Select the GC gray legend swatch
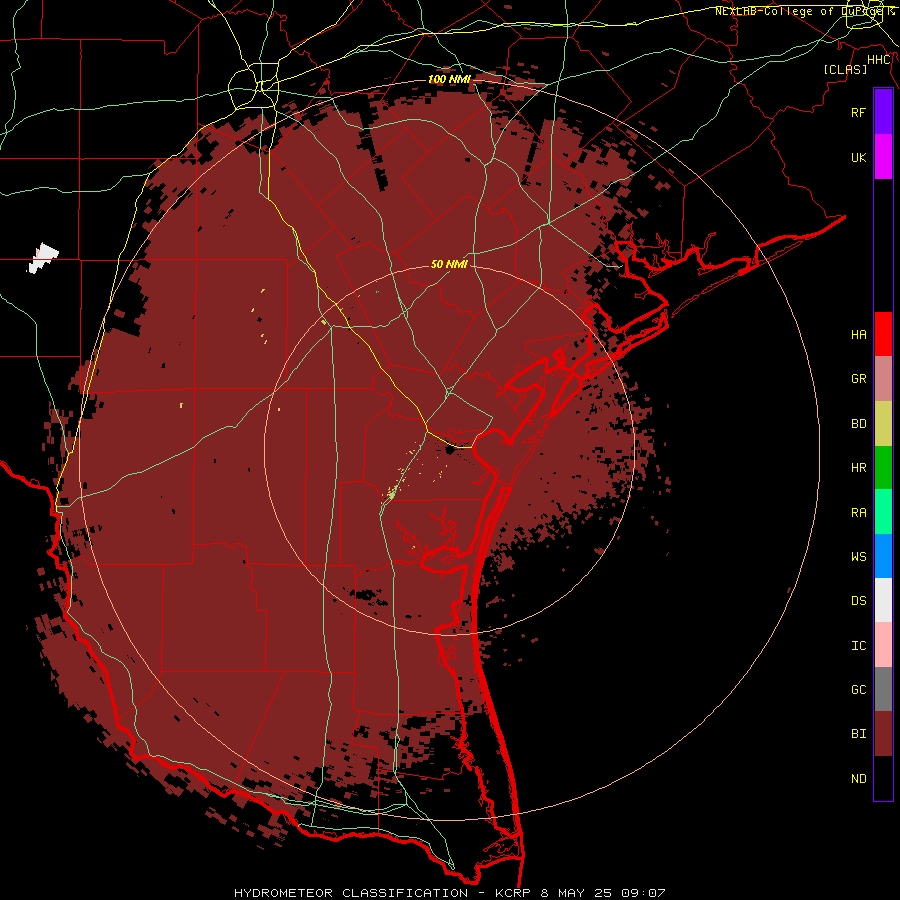 pyautogui.click(x=883, y=689)
